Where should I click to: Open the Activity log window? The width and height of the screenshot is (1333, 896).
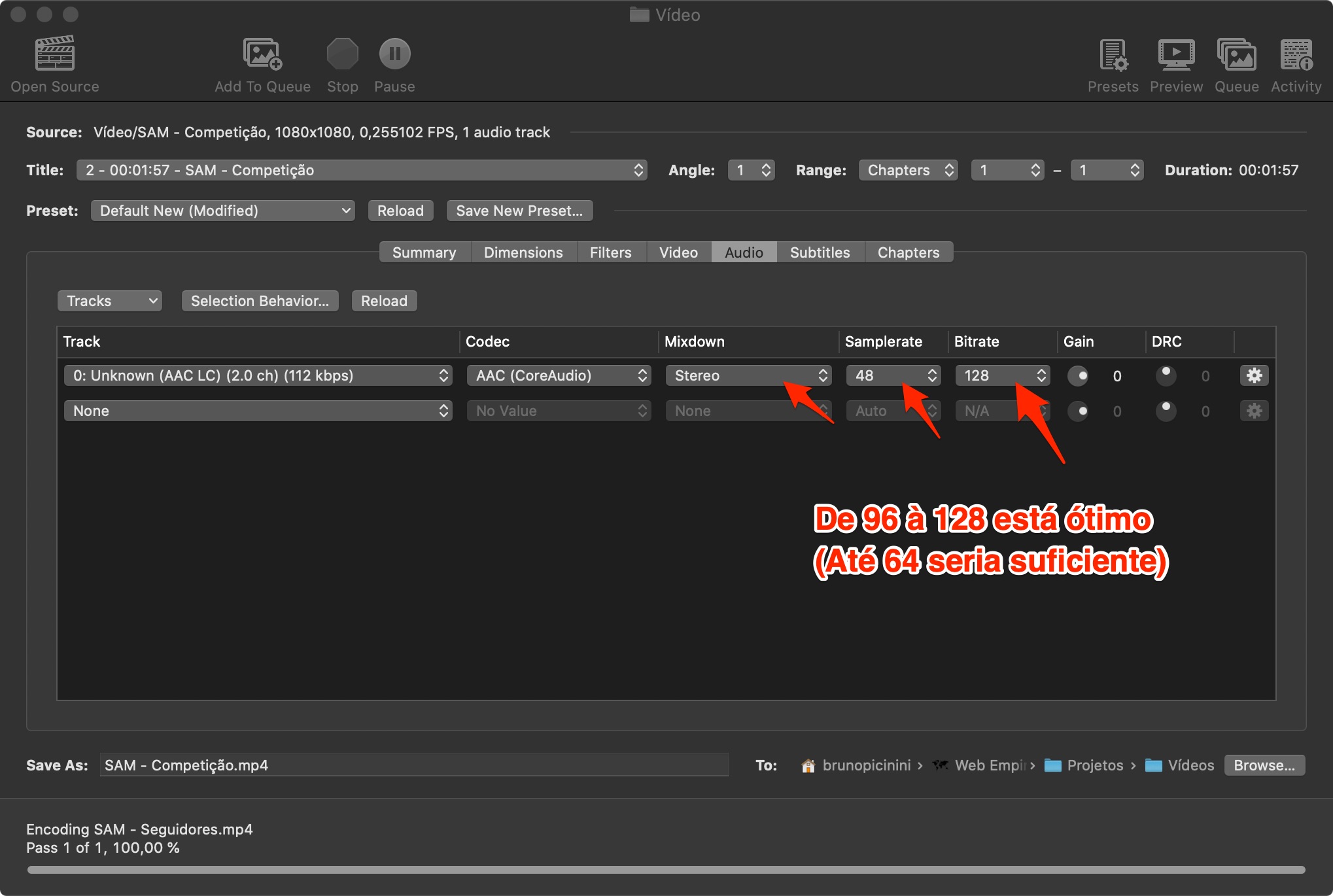click(x=1296, y=54)
